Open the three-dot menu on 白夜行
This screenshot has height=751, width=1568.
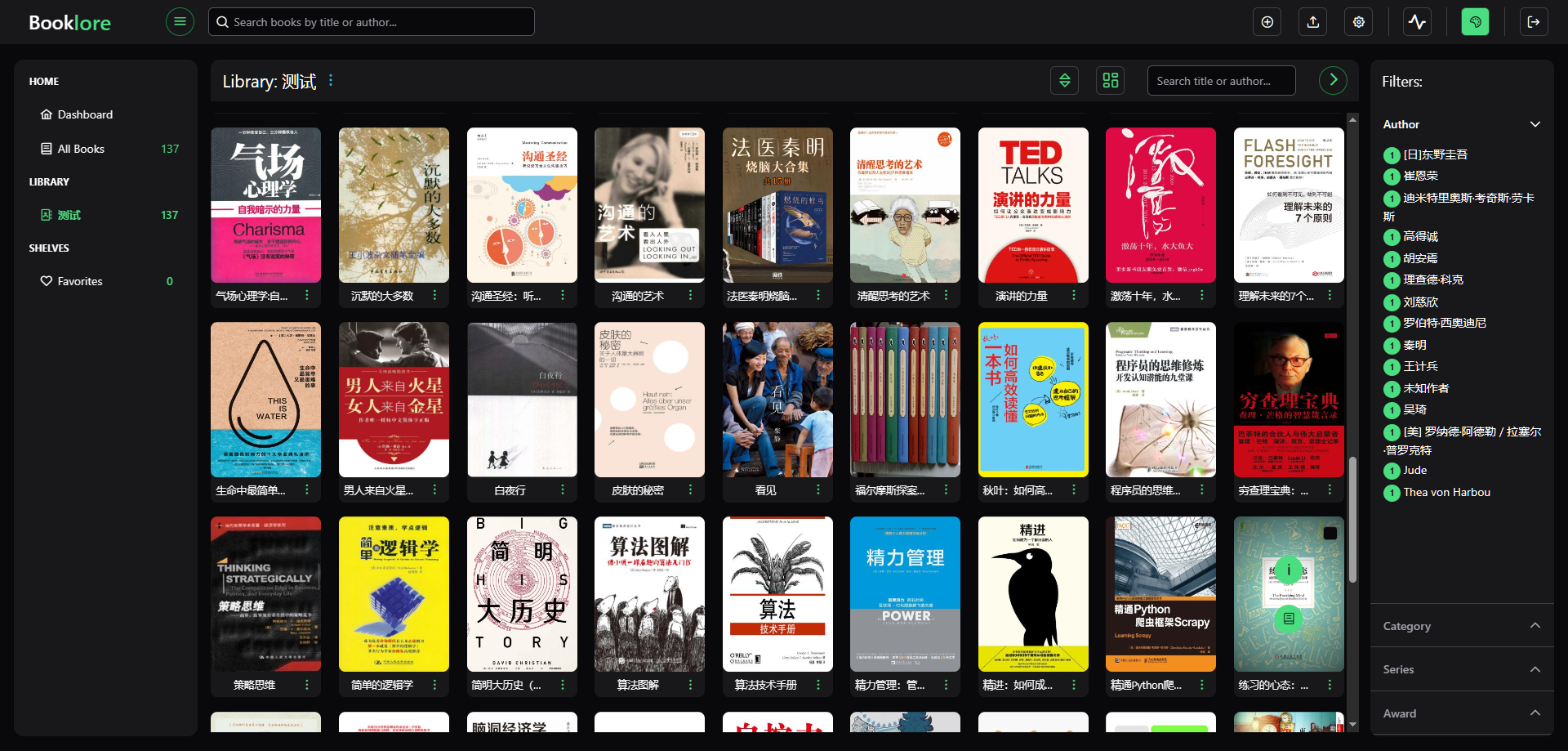coord(563,489)
